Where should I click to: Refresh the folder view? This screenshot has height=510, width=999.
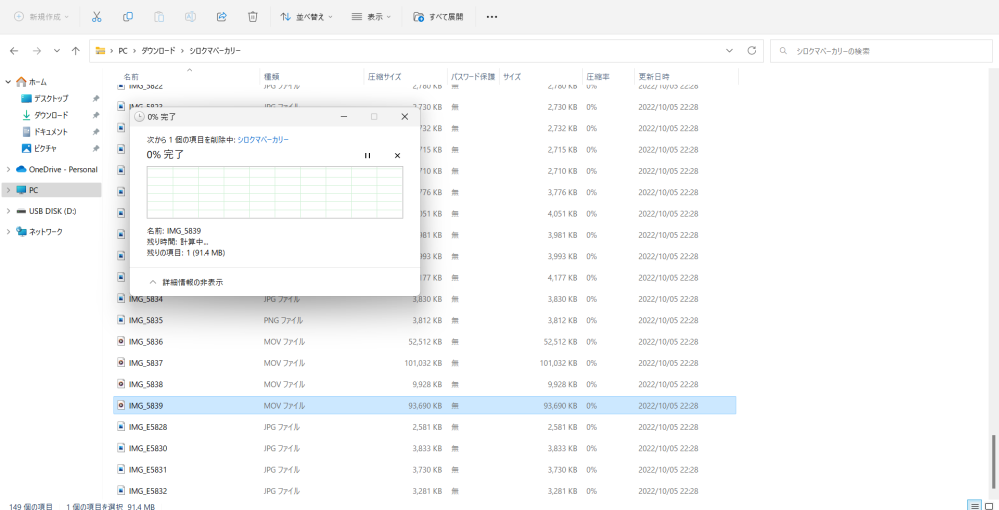752,51
